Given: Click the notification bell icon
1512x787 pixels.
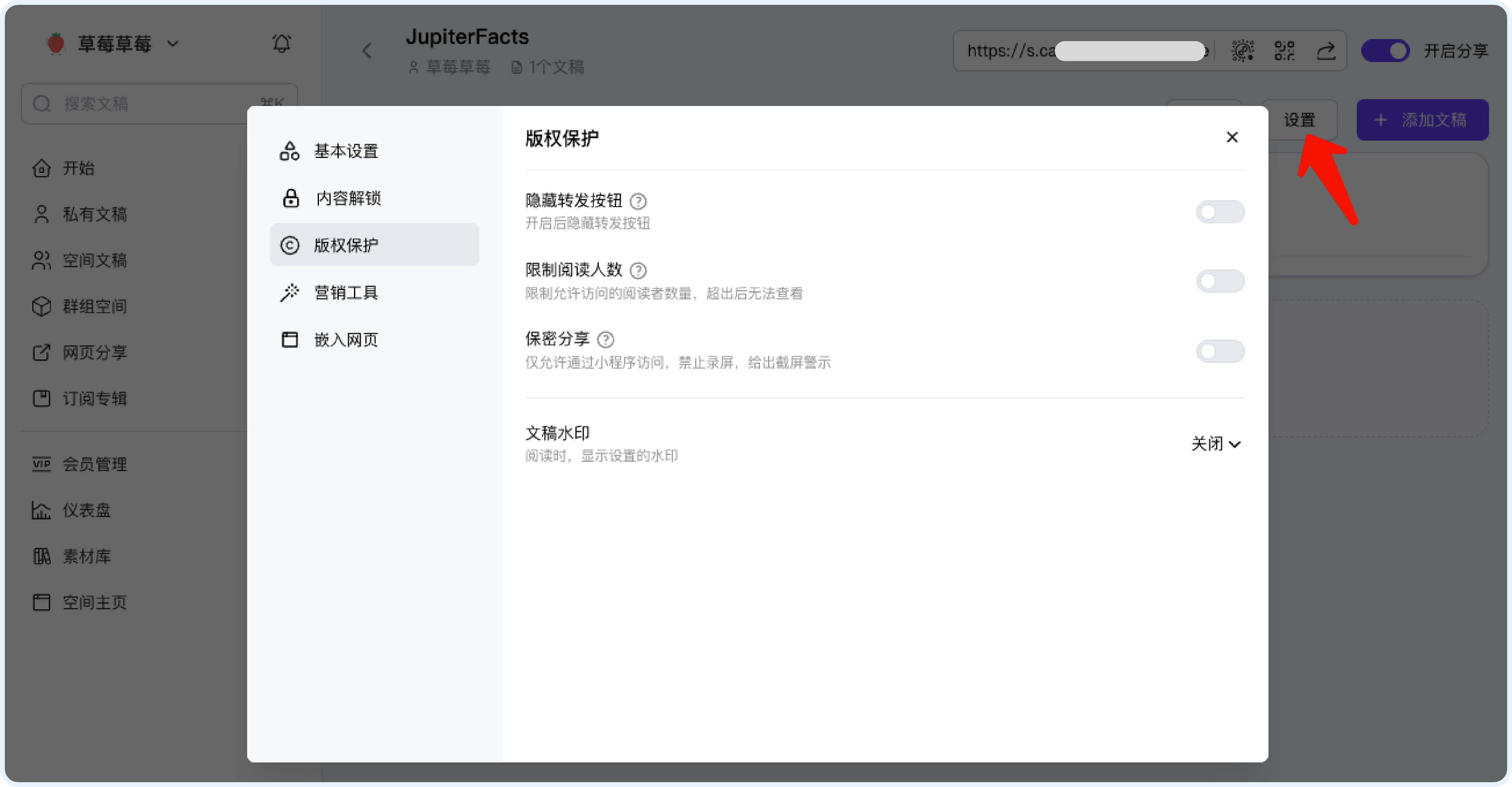Looking at the screenshot, I should (281, 44).
